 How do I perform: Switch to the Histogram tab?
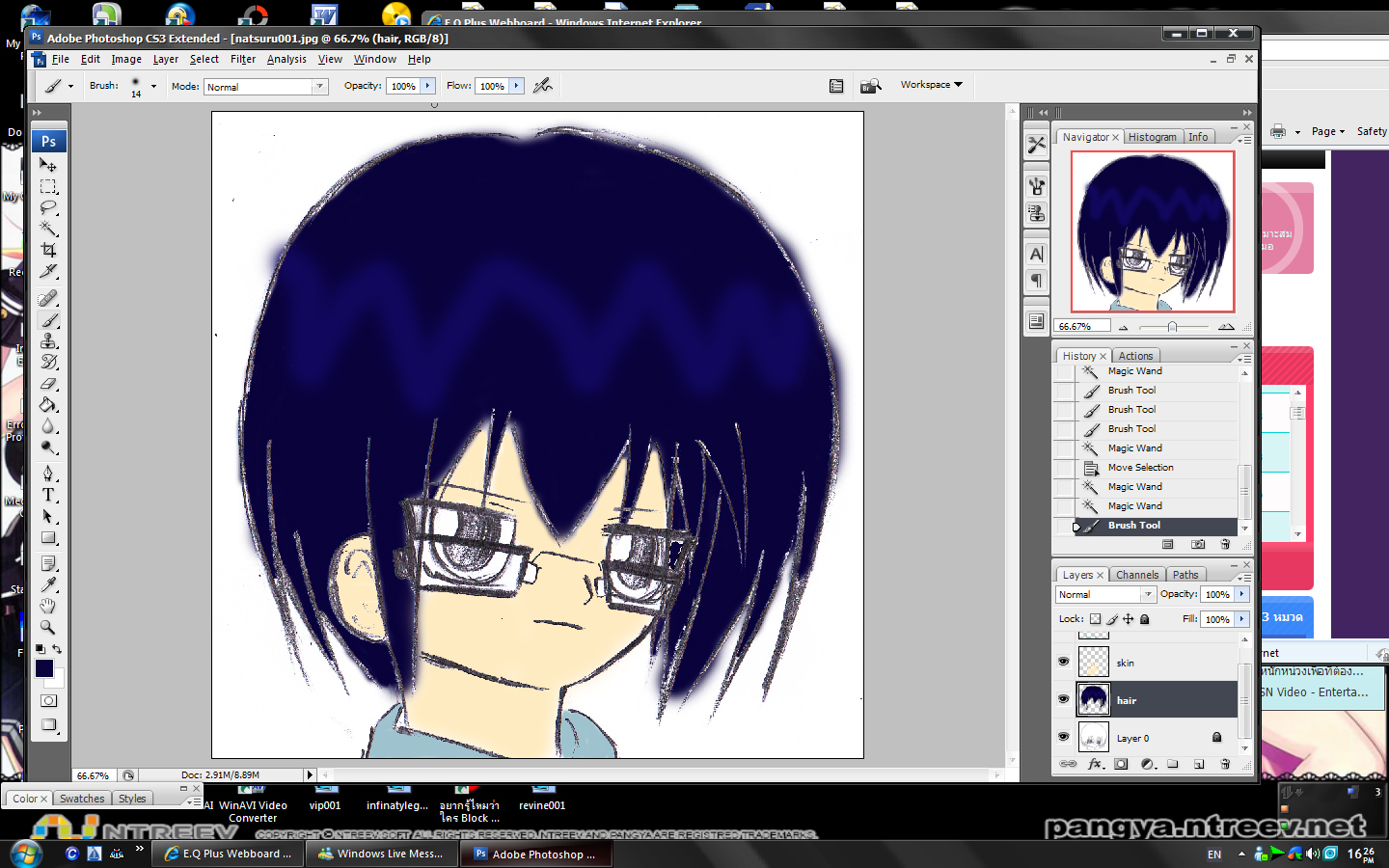(x=1153, y=137)
